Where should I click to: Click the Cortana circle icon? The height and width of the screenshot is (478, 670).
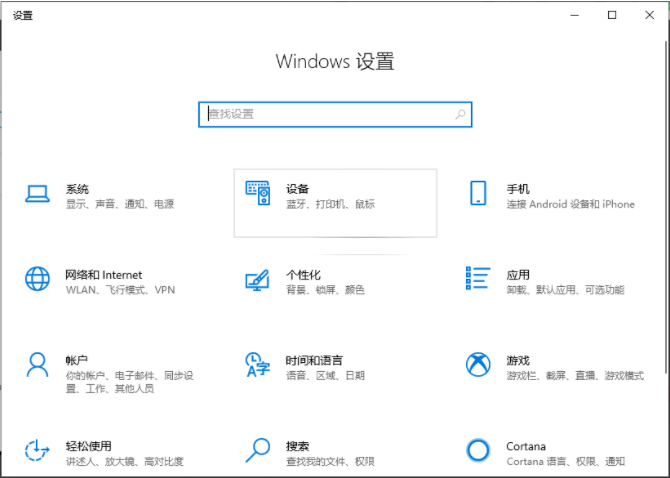pyautogui.click(x=478, y=450)
